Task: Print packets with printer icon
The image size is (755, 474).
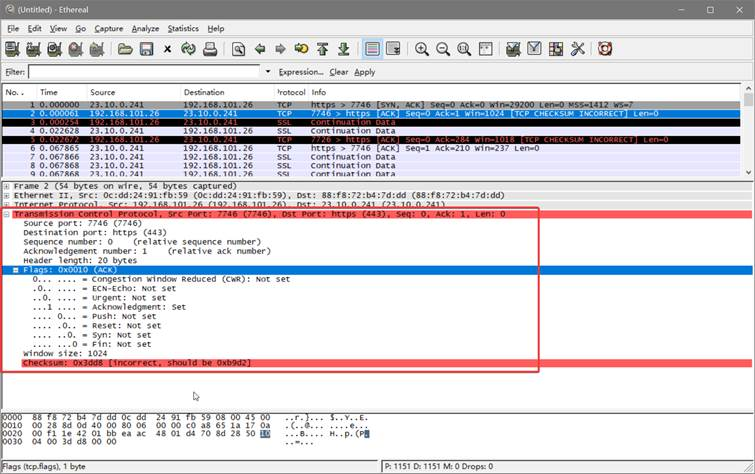Action: click(210, 49)
